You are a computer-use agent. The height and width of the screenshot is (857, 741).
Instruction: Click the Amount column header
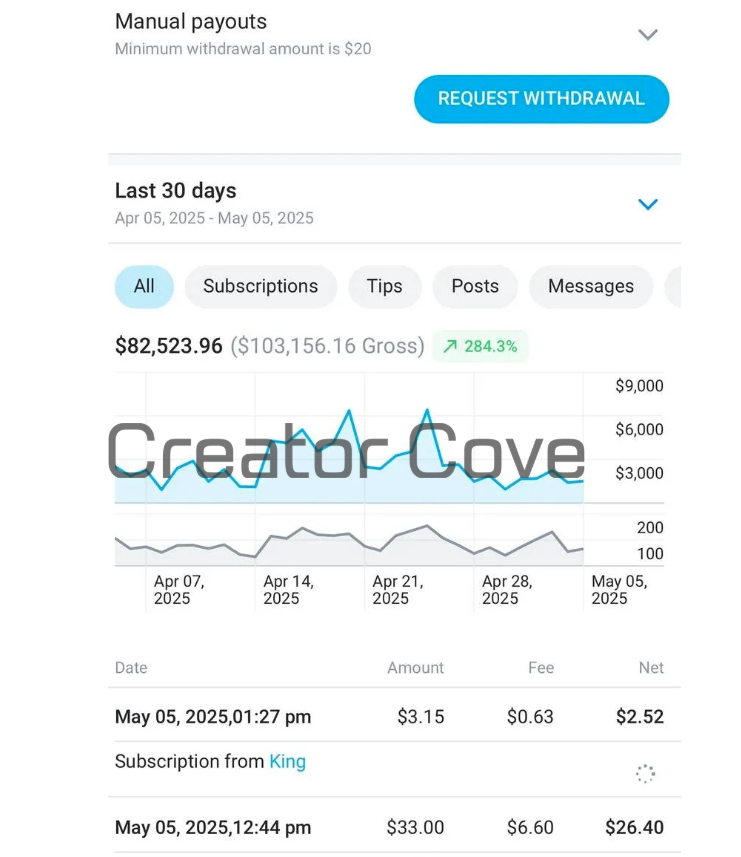(415, 668)
